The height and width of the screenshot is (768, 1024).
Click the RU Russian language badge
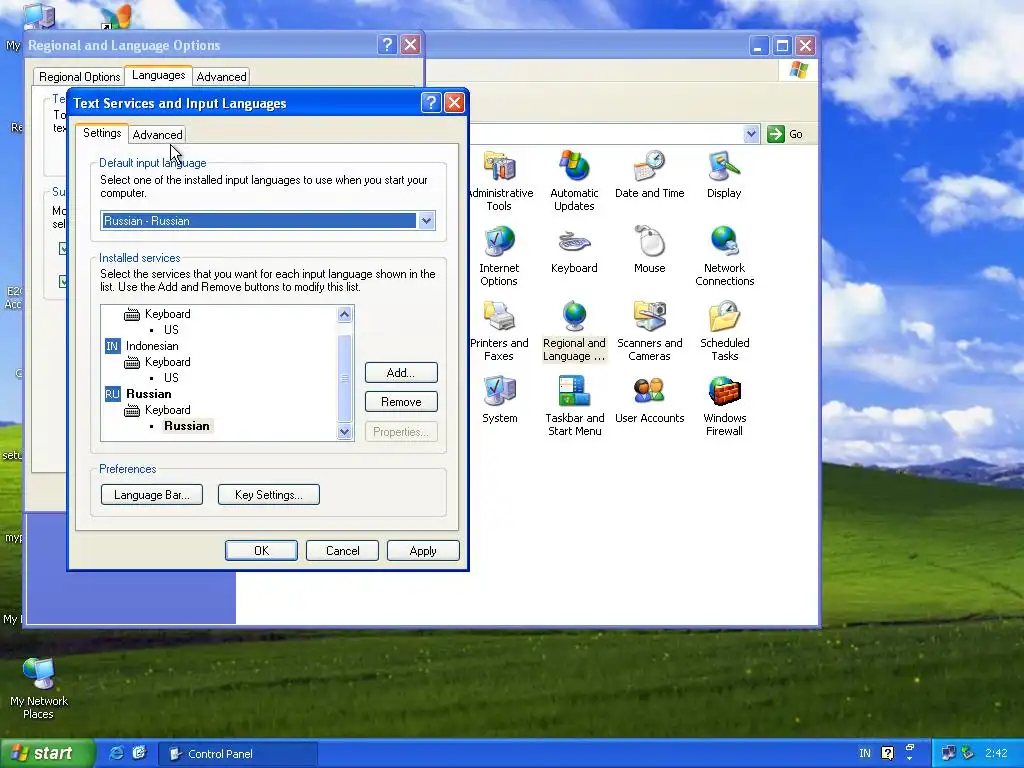pyautogui.click(x=112, y=394)
